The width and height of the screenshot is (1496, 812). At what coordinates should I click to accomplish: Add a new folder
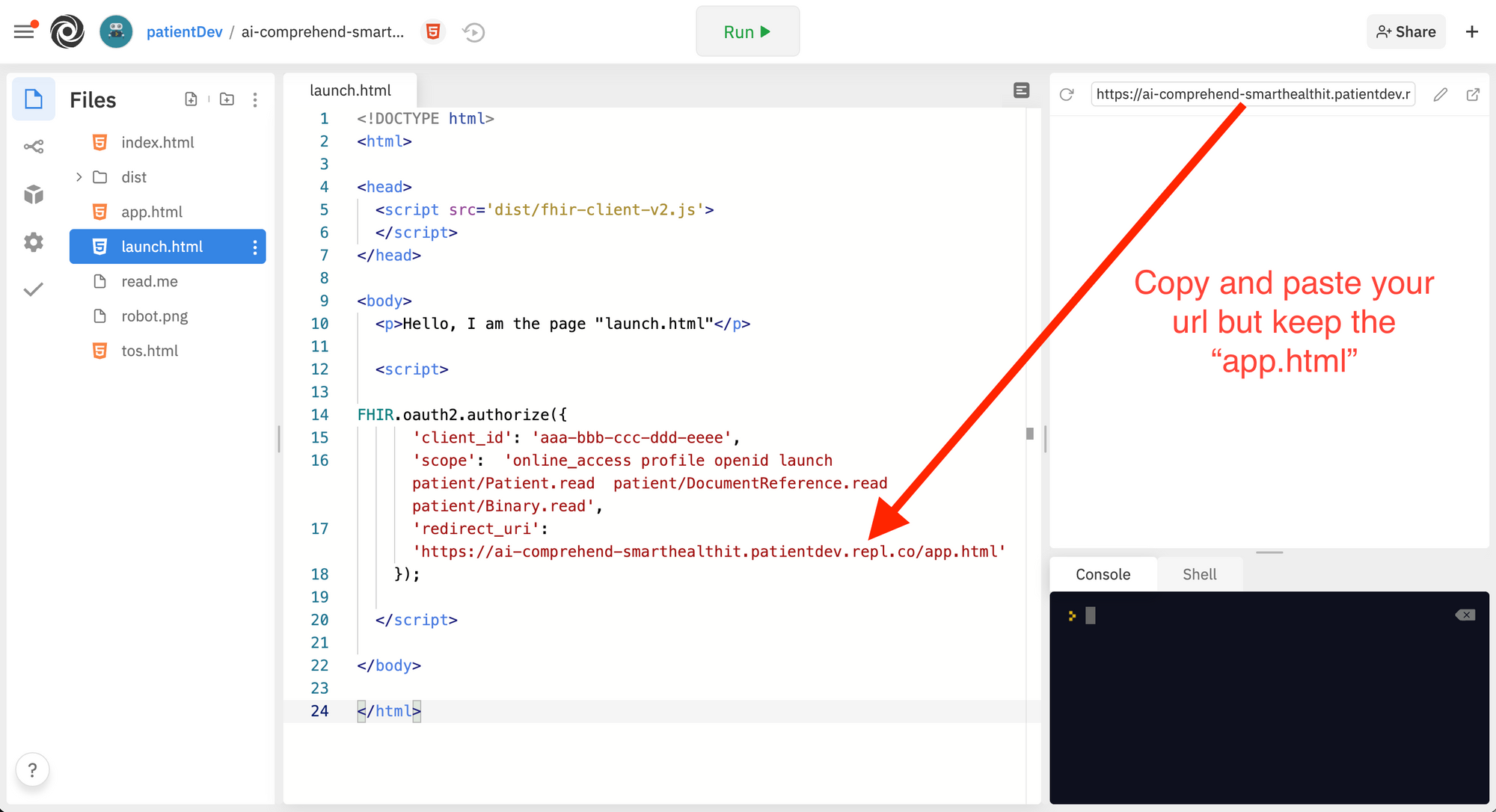(227, 99)
